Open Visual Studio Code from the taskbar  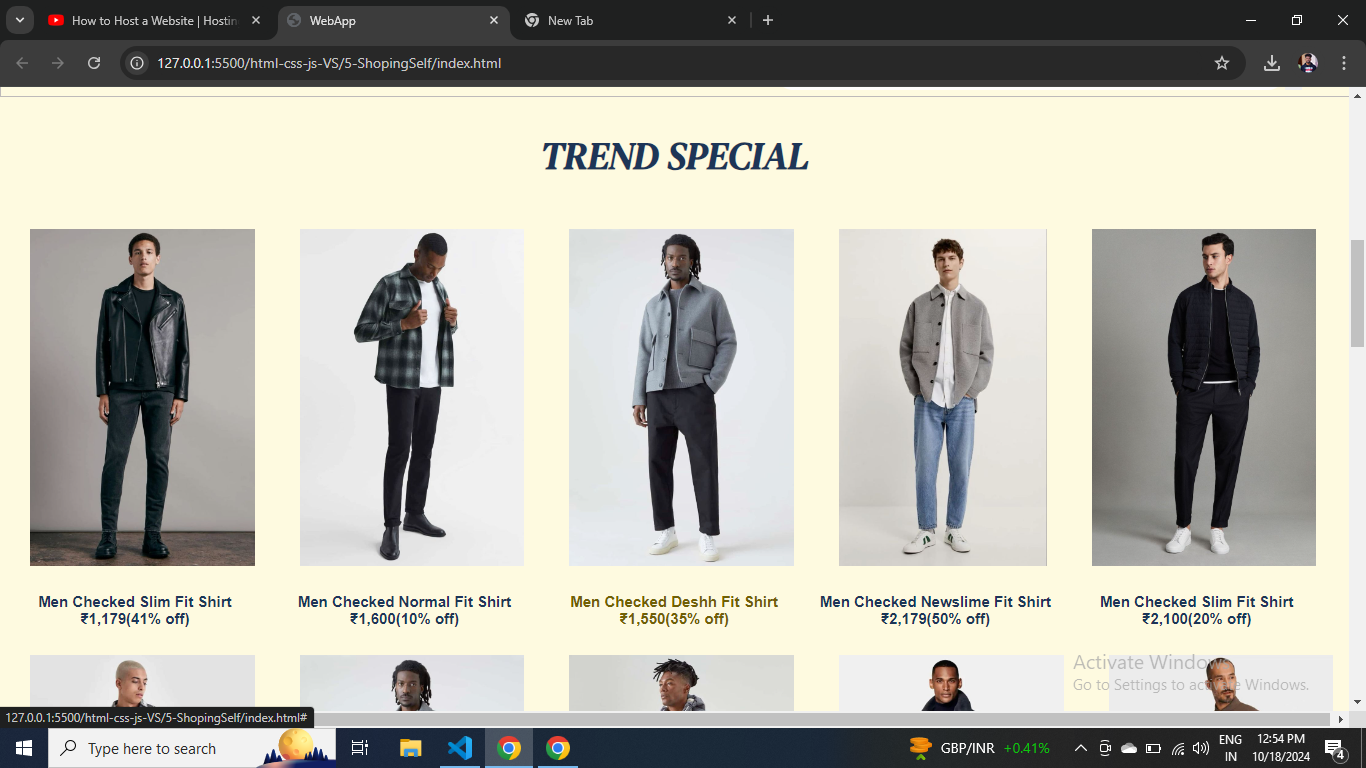point(460,748)
